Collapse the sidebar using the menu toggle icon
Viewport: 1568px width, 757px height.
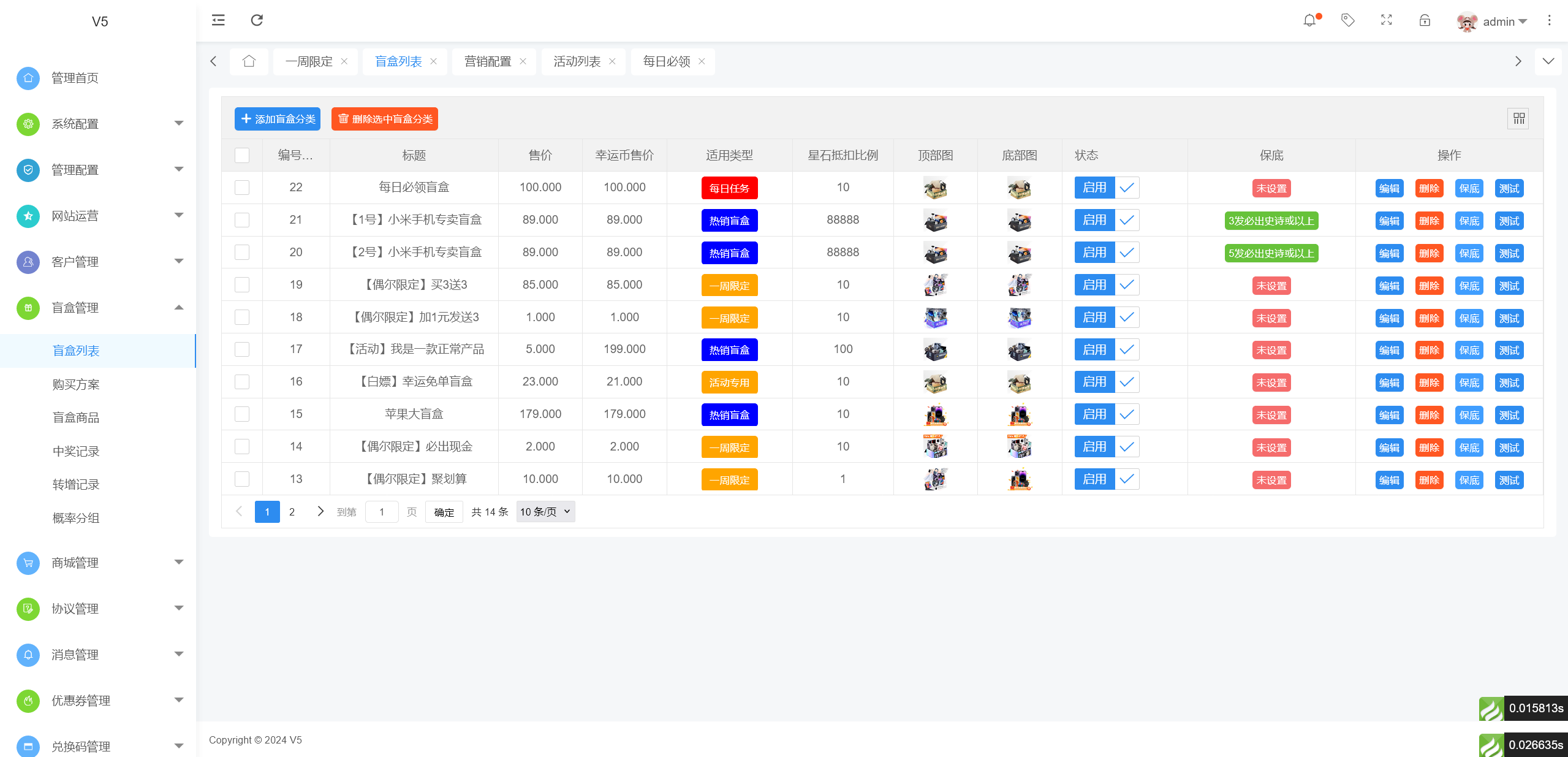pyautogui.click(x=218, y=20)
